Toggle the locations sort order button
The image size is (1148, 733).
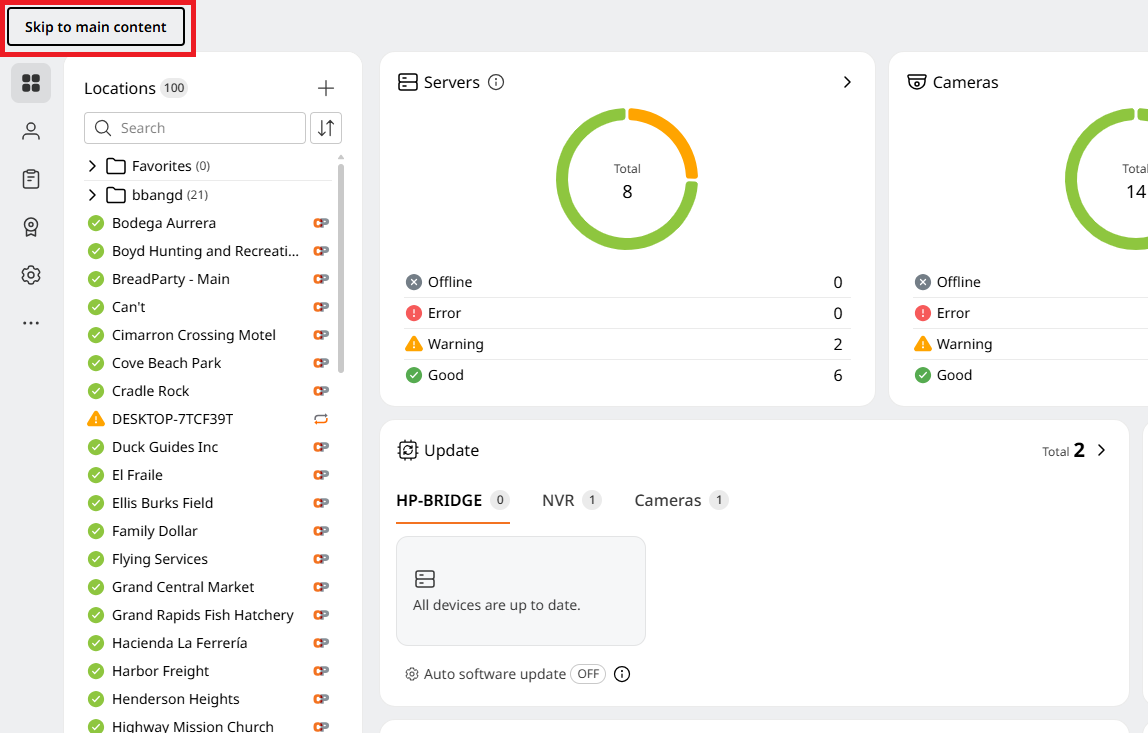(326, 128)
